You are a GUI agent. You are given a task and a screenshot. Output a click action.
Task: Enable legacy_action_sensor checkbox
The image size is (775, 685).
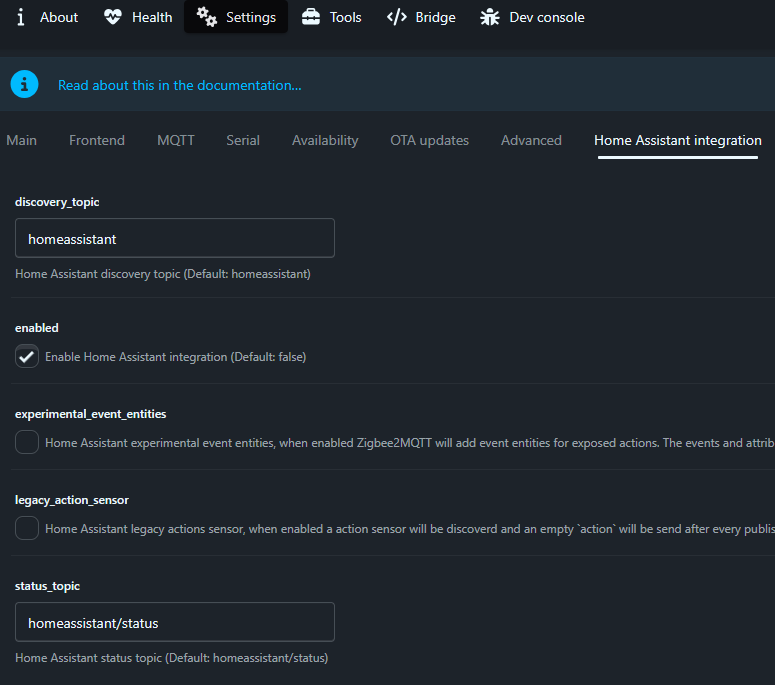(x=27, y=529)
